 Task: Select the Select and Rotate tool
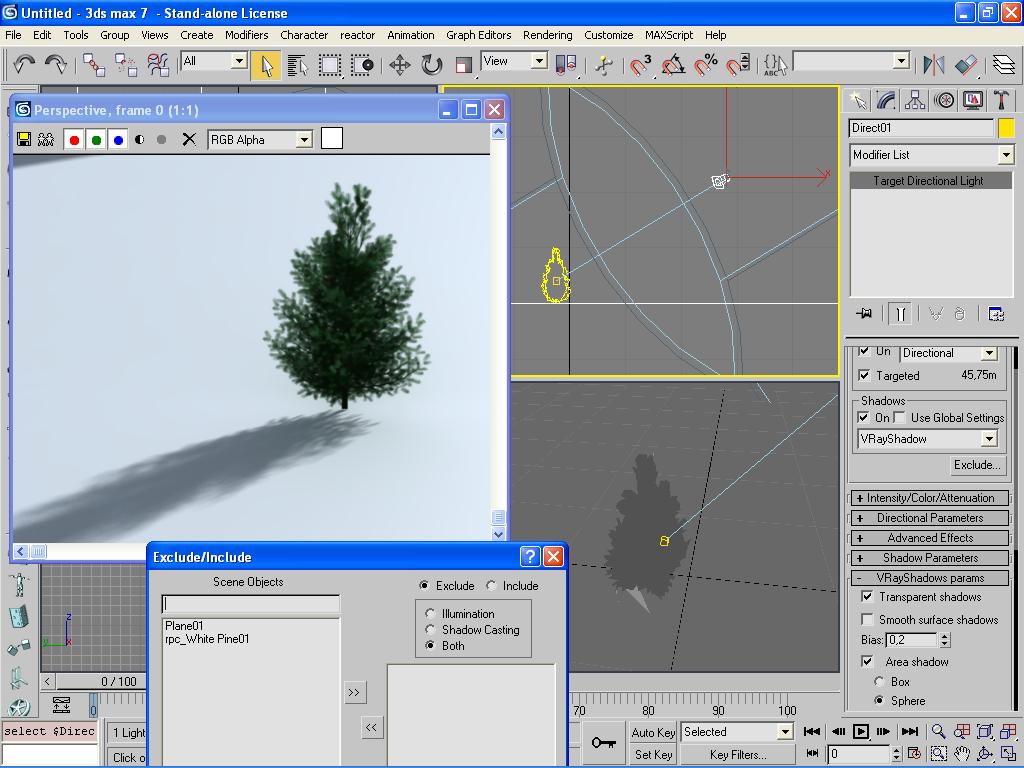pos(432,65)
